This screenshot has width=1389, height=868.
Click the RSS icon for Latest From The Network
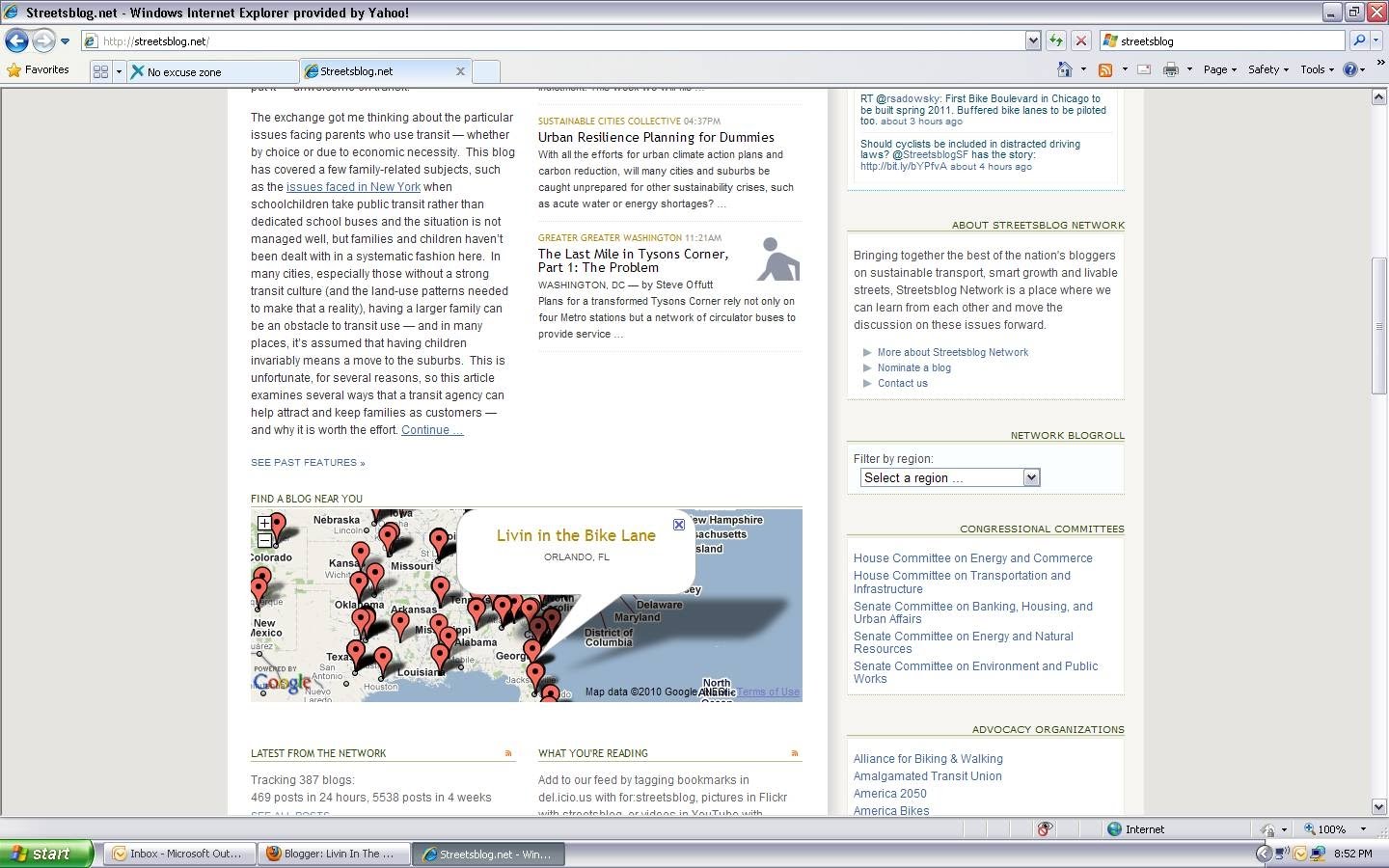pyautogui.click(x=508, y=753)
